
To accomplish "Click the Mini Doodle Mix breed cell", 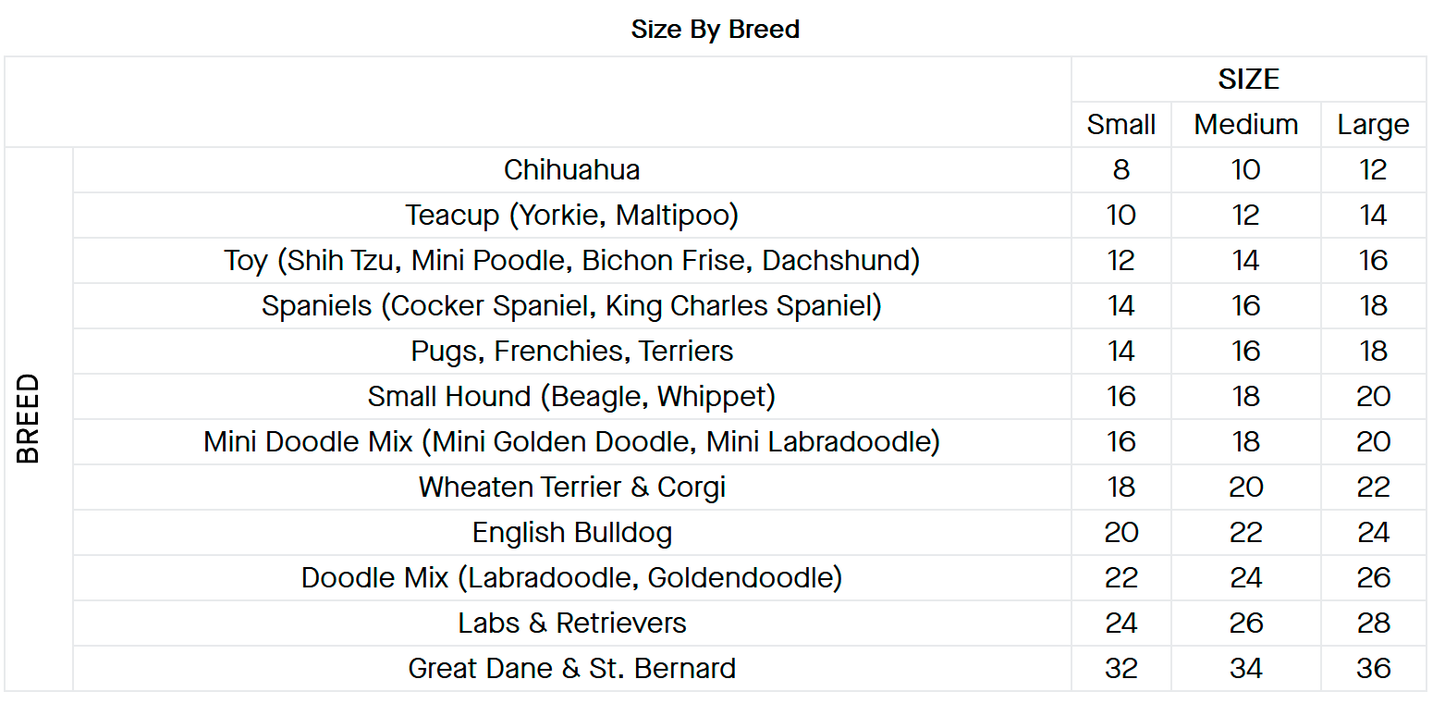I will (572, 442).
